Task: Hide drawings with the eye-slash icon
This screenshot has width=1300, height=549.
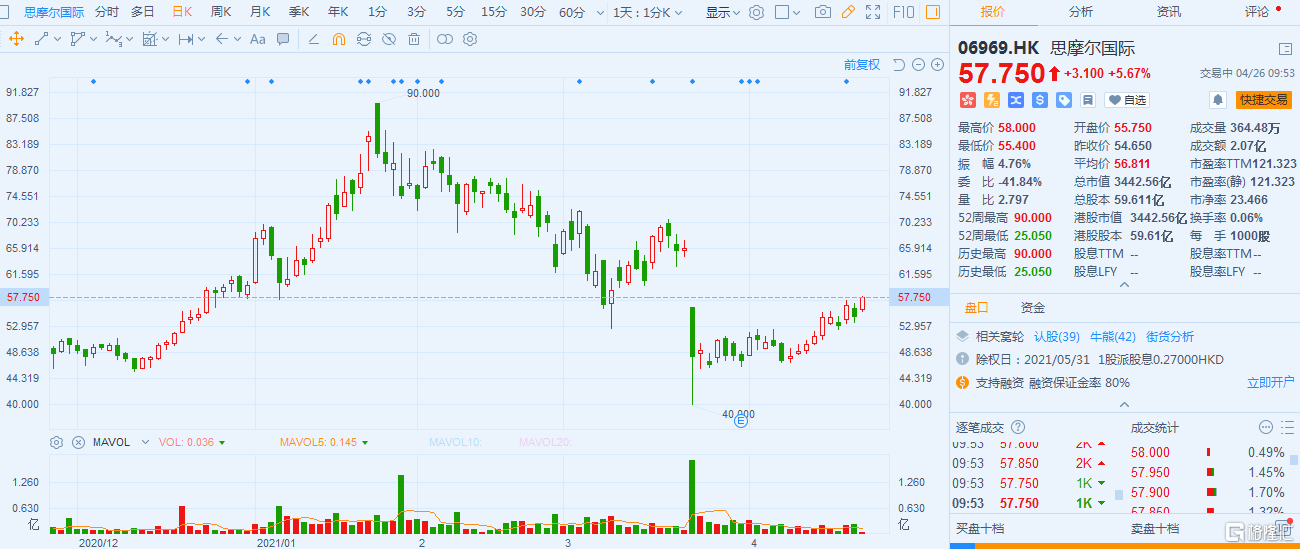Action: point(388,39)
